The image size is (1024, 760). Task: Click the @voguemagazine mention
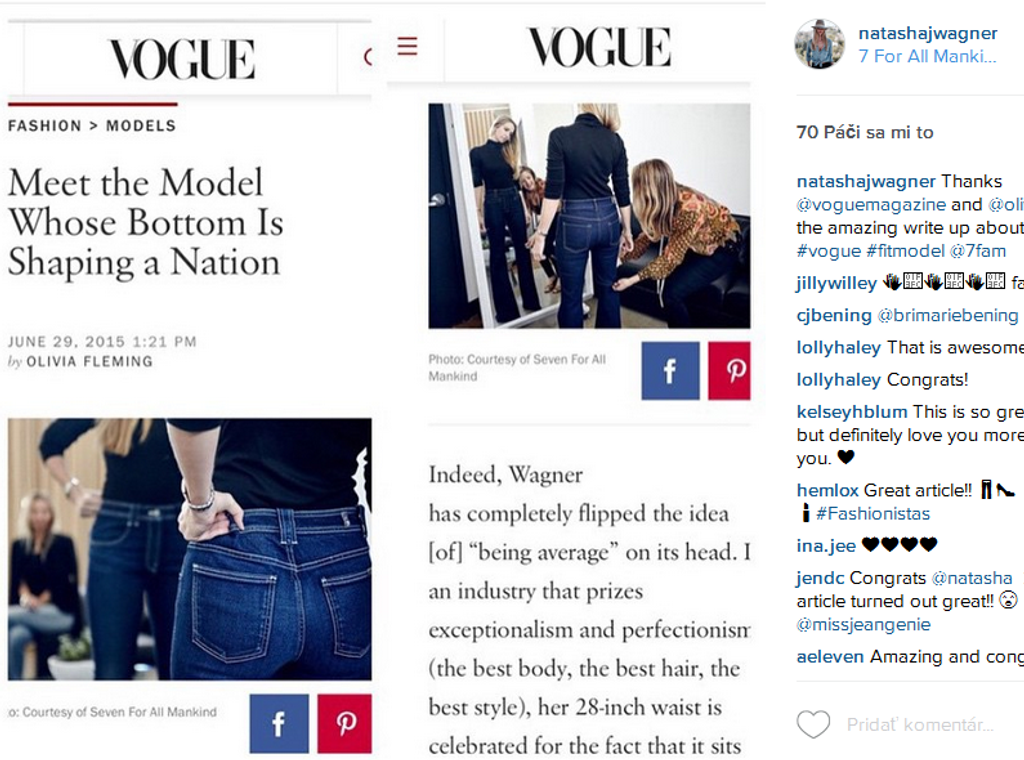(871, 204)
